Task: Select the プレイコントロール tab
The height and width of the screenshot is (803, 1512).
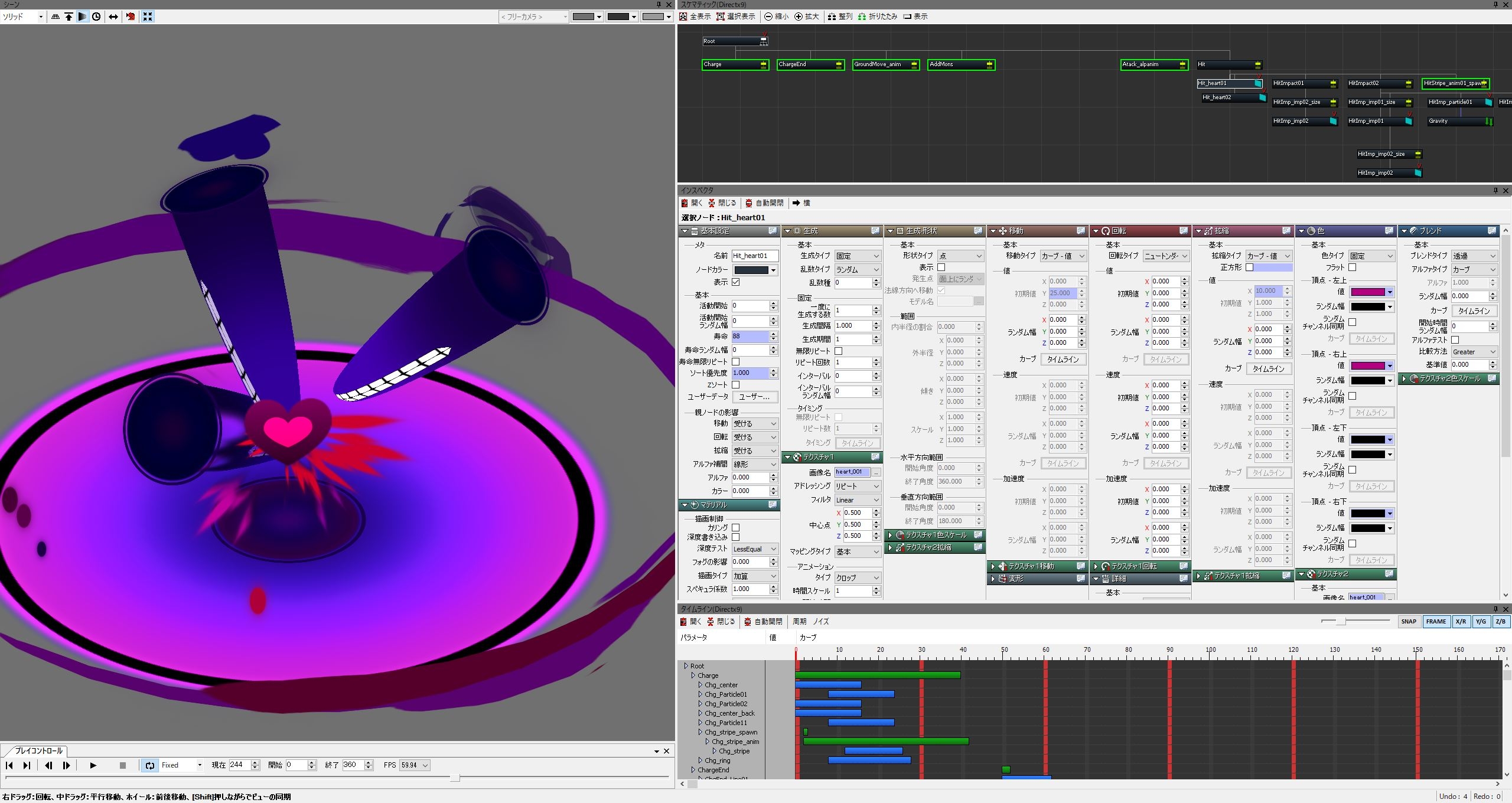Action: [x=38, y=751]
